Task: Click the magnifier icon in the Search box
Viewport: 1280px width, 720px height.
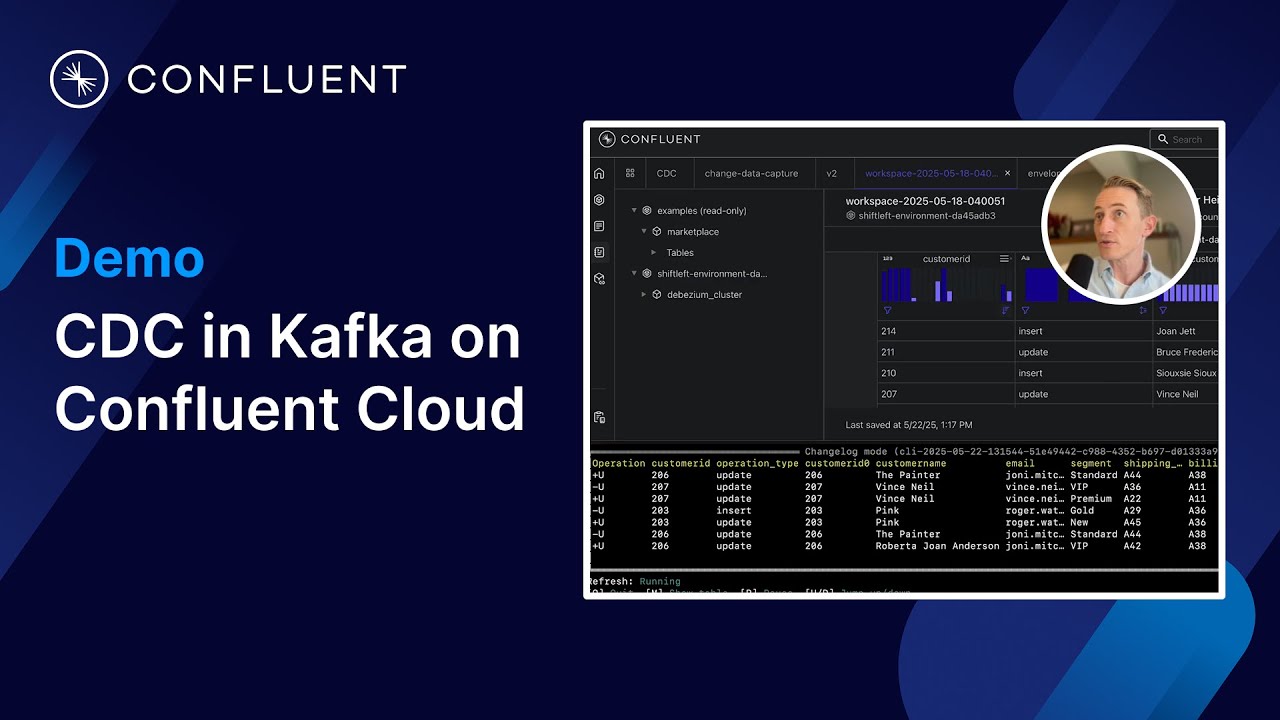Action: tap(1163, 139)
